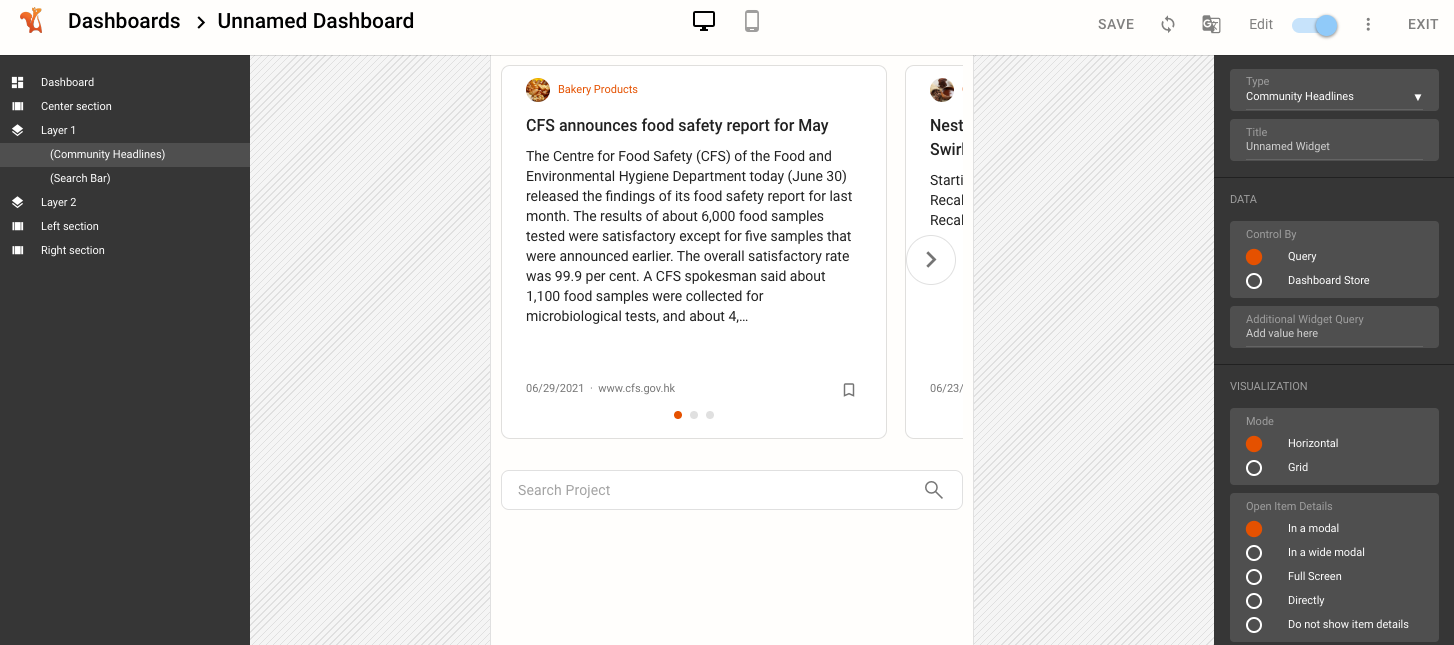Click the partially visible second headline card
This screenshot has height=645, width=1454.
[934, 252]
